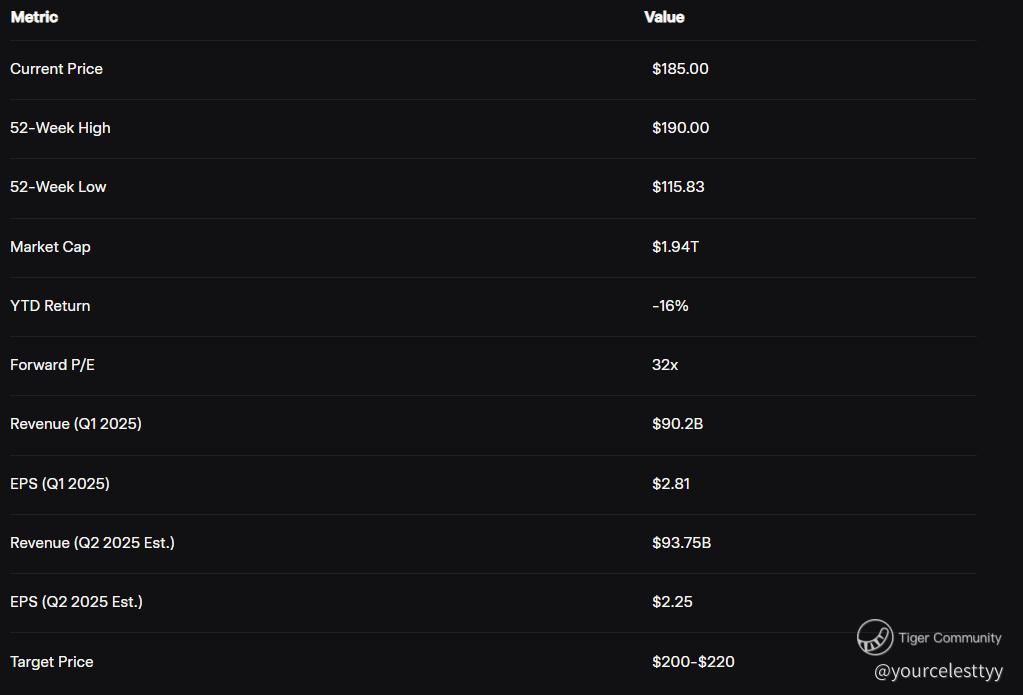This screenshot has height=695, width=1023.
Task: Click the Revenue (Q1 2025) label
Action: click(x=75, y=424)
